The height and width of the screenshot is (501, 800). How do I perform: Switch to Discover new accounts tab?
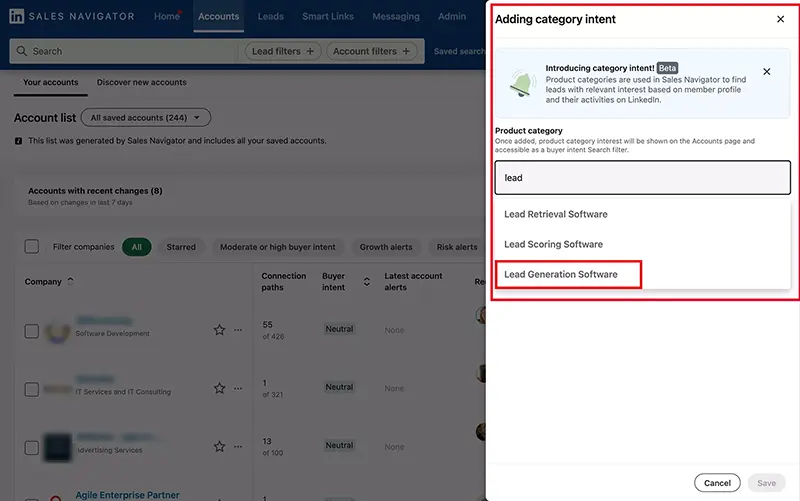pos(141,82)
